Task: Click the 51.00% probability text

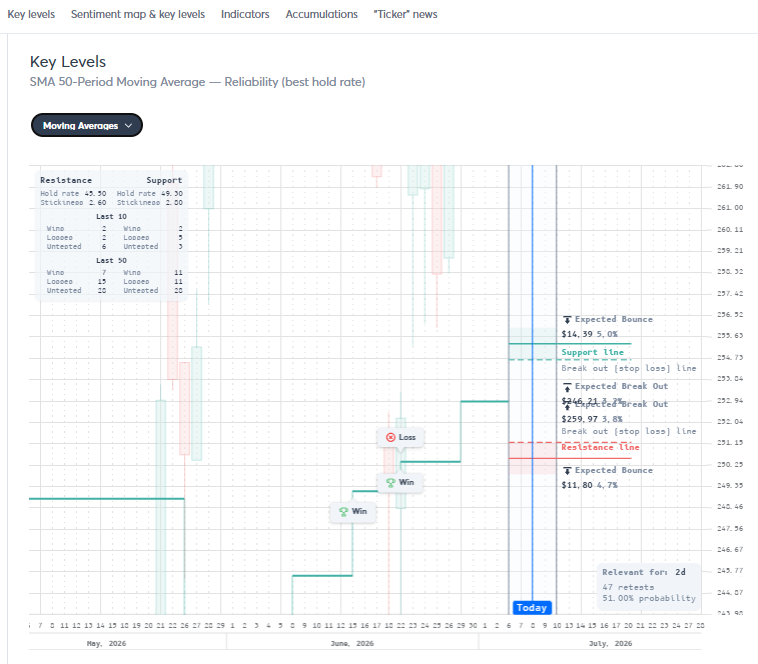Action: click(649, 598)
